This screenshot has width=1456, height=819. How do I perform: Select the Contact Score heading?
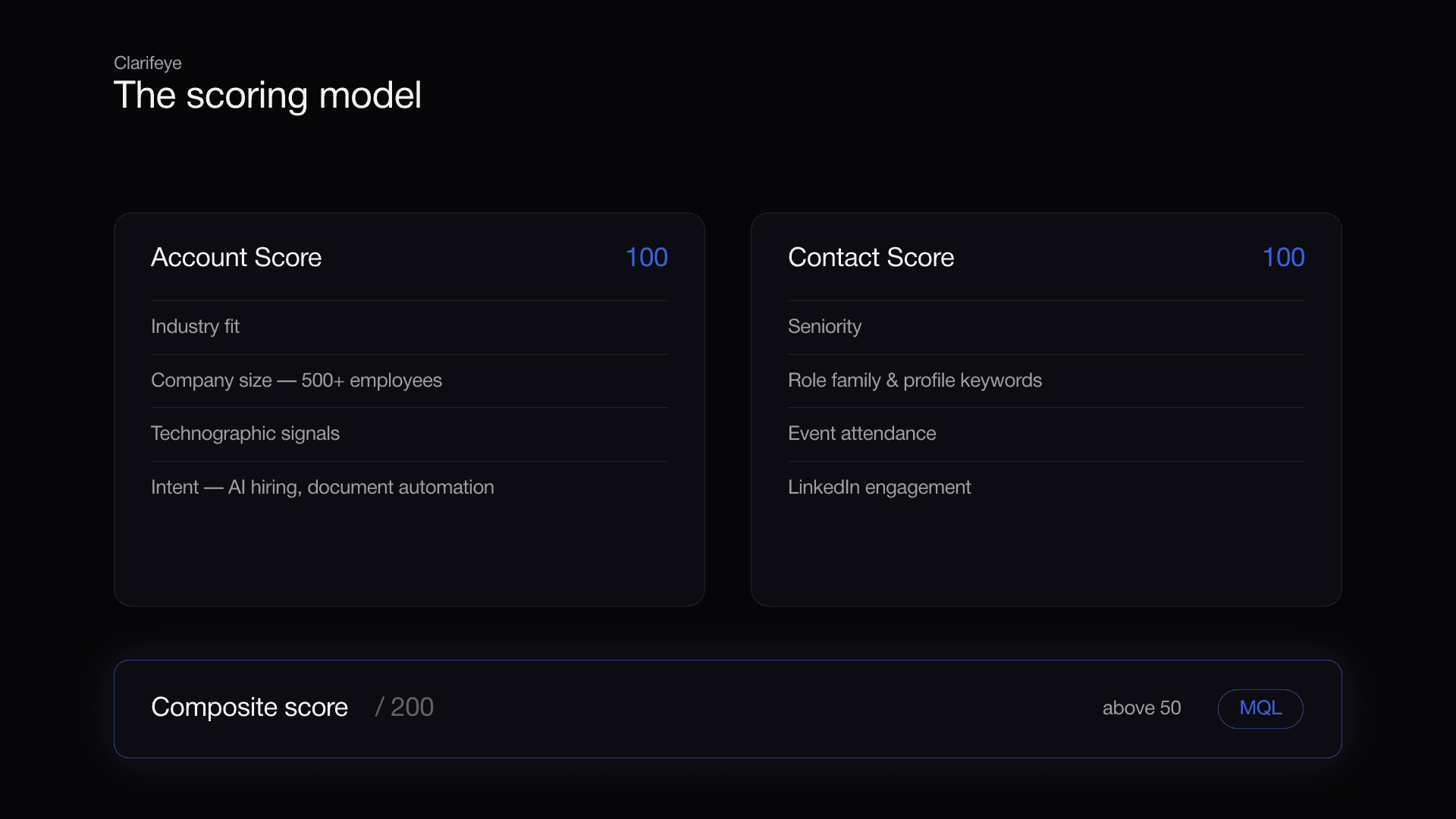871,258
